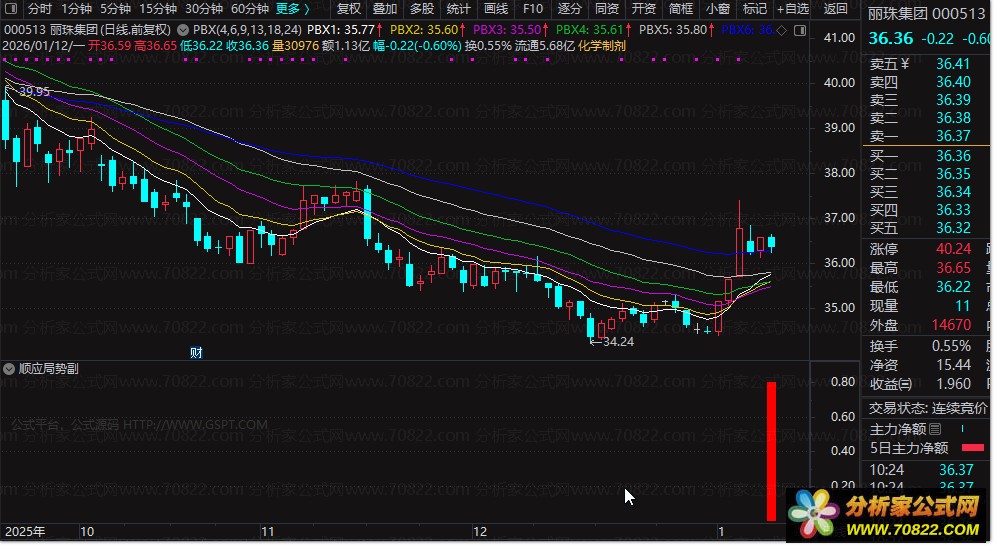The height and width of the screenshot is (546, 996).
Task: Toggle 复权 price adjustment
Action: (348, 9)
